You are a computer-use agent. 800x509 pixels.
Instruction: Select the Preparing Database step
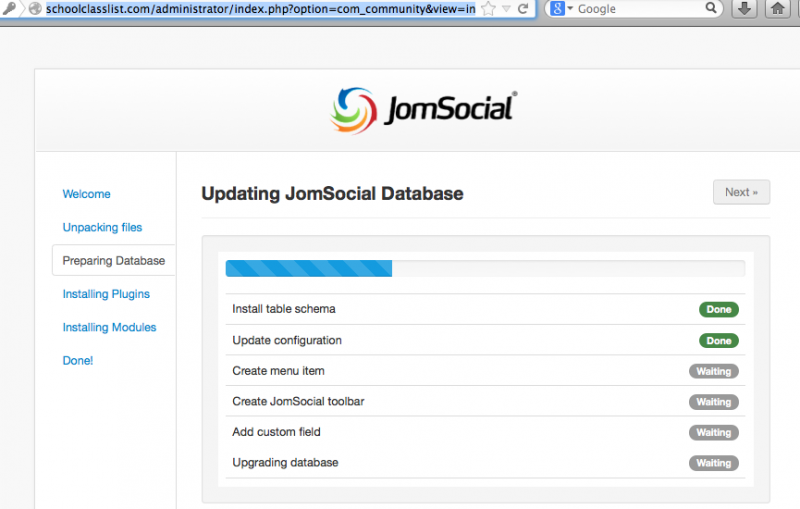[x=114, y=261]
